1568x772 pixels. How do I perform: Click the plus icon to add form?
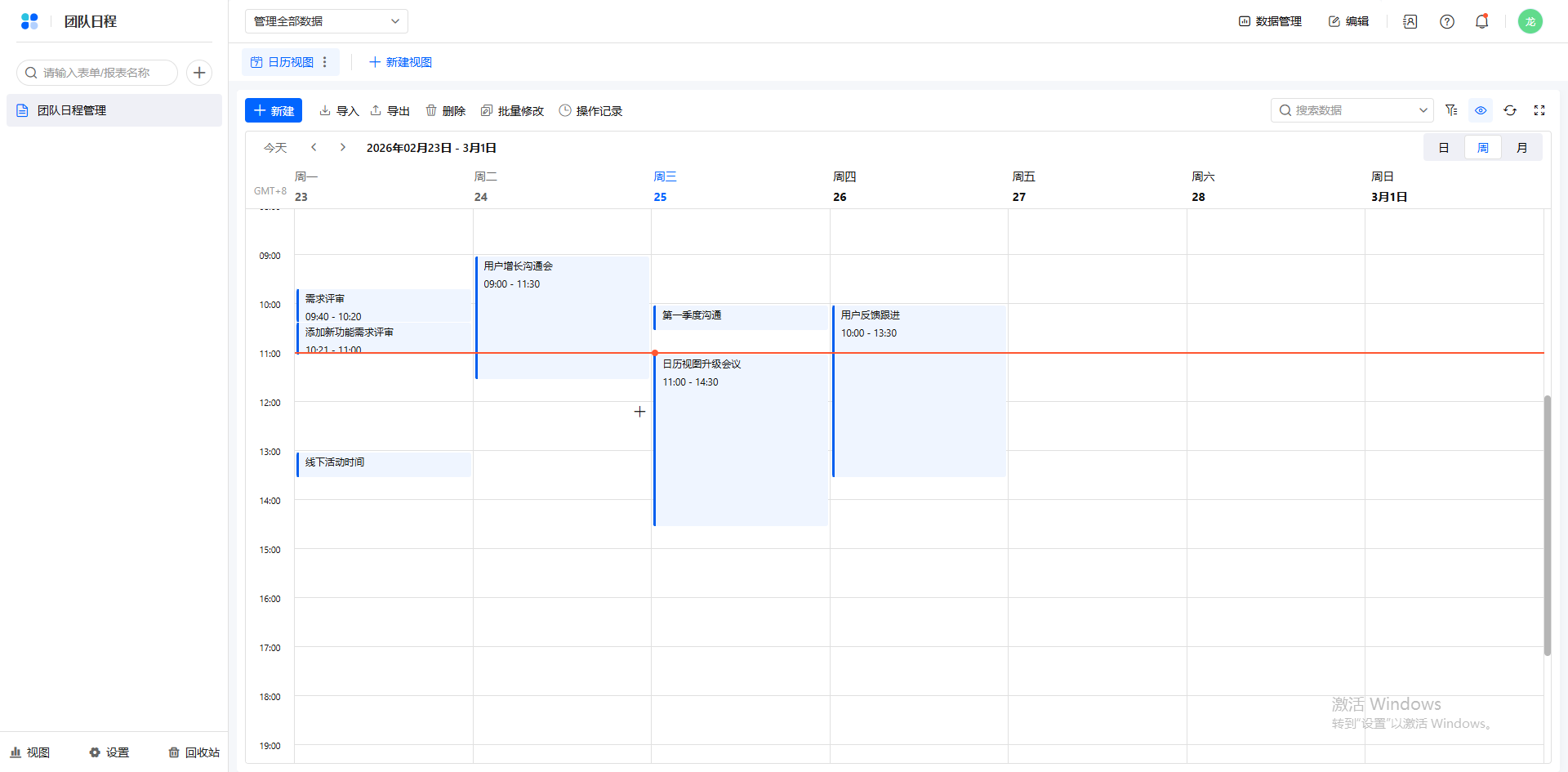(199, 73)
